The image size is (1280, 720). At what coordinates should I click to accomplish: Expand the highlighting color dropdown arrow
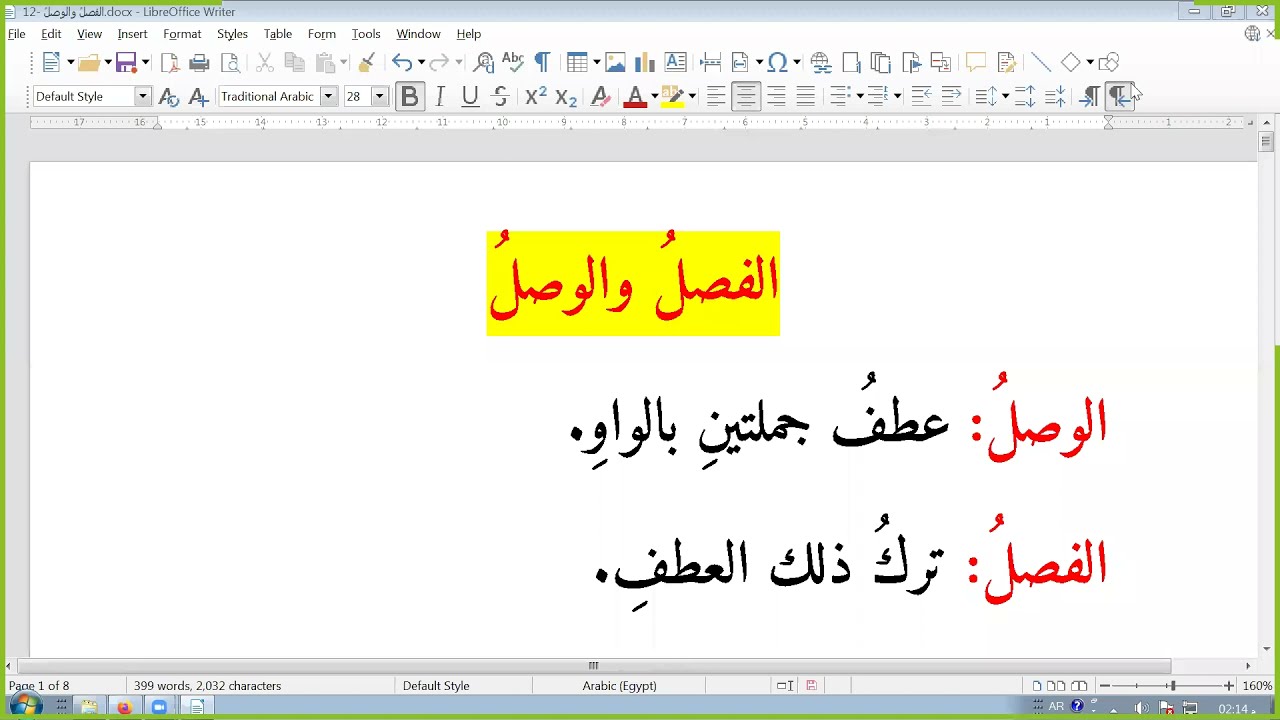[692, 97]
